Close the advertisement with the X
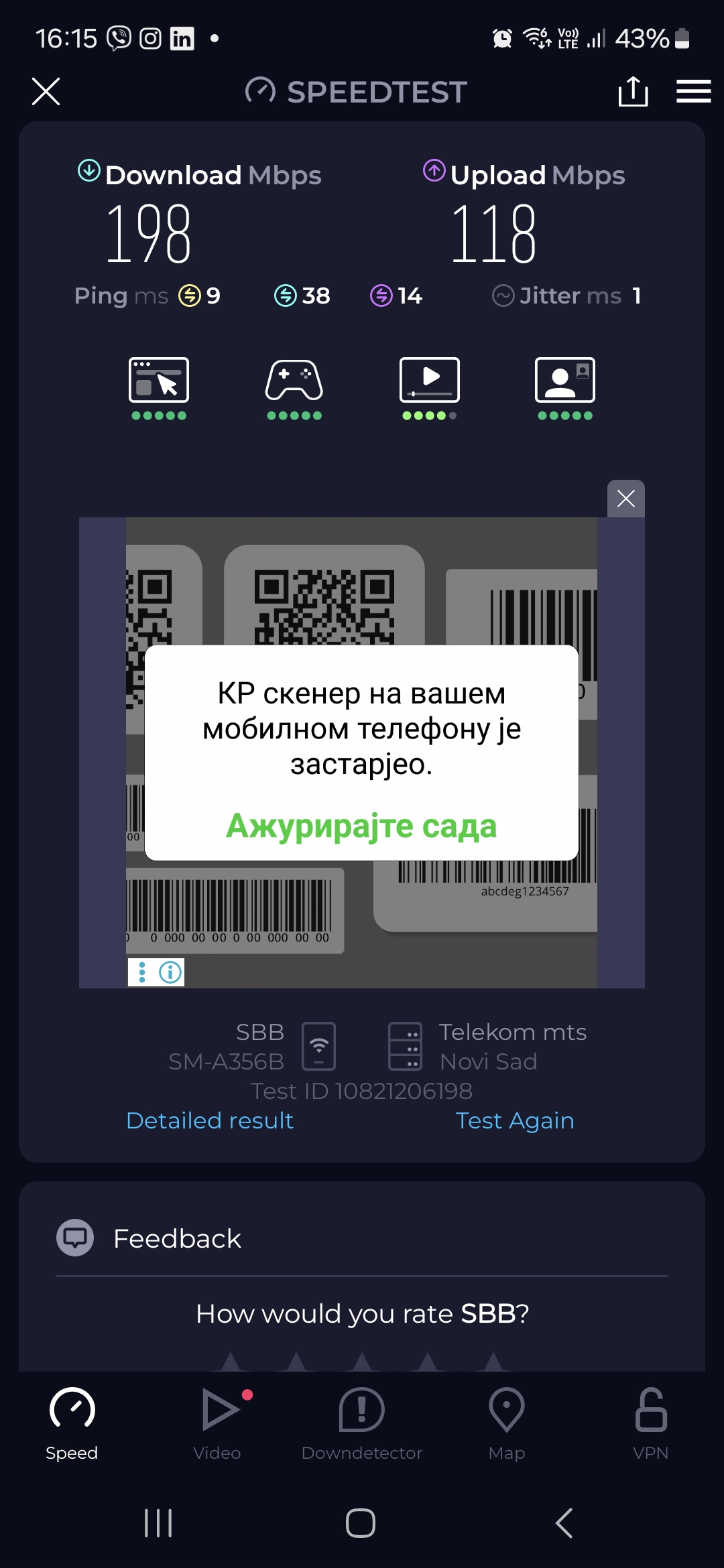724x1568 pixels. point(626,499)
